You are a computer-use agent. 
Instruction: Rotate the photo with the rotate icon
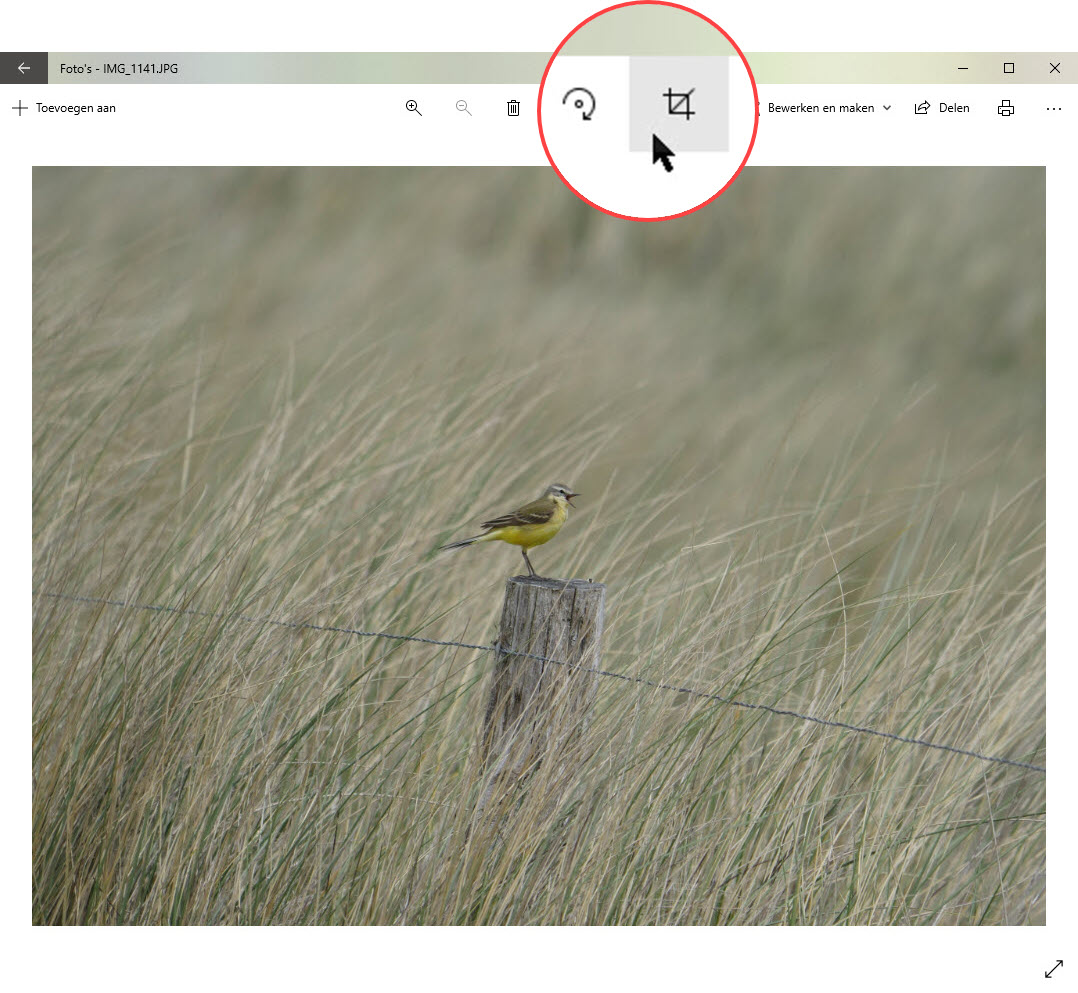coord(579,105)
